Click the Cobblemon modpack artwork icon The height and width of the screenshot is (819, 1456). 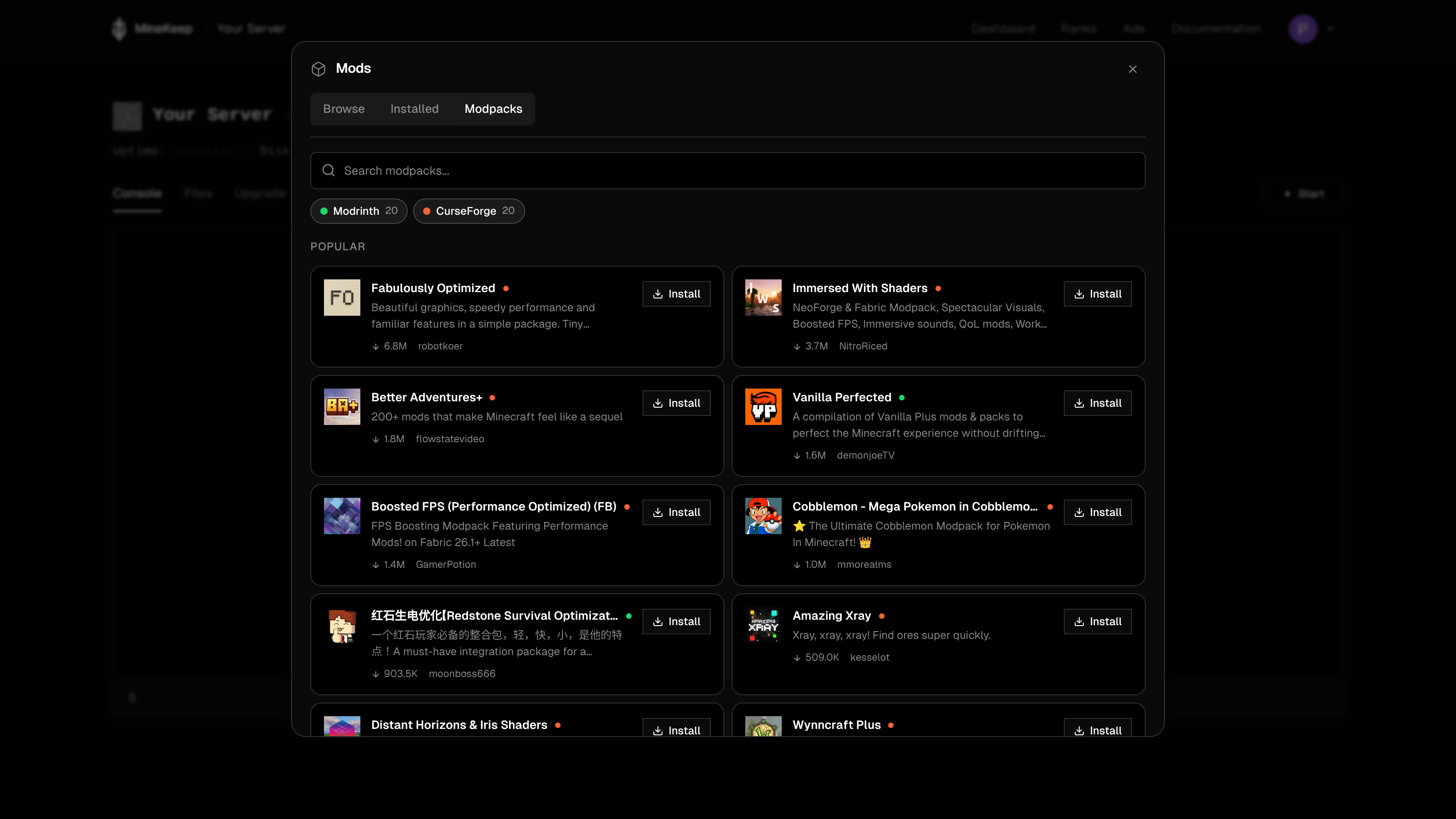pyautogui.click(x=763, y=515)
